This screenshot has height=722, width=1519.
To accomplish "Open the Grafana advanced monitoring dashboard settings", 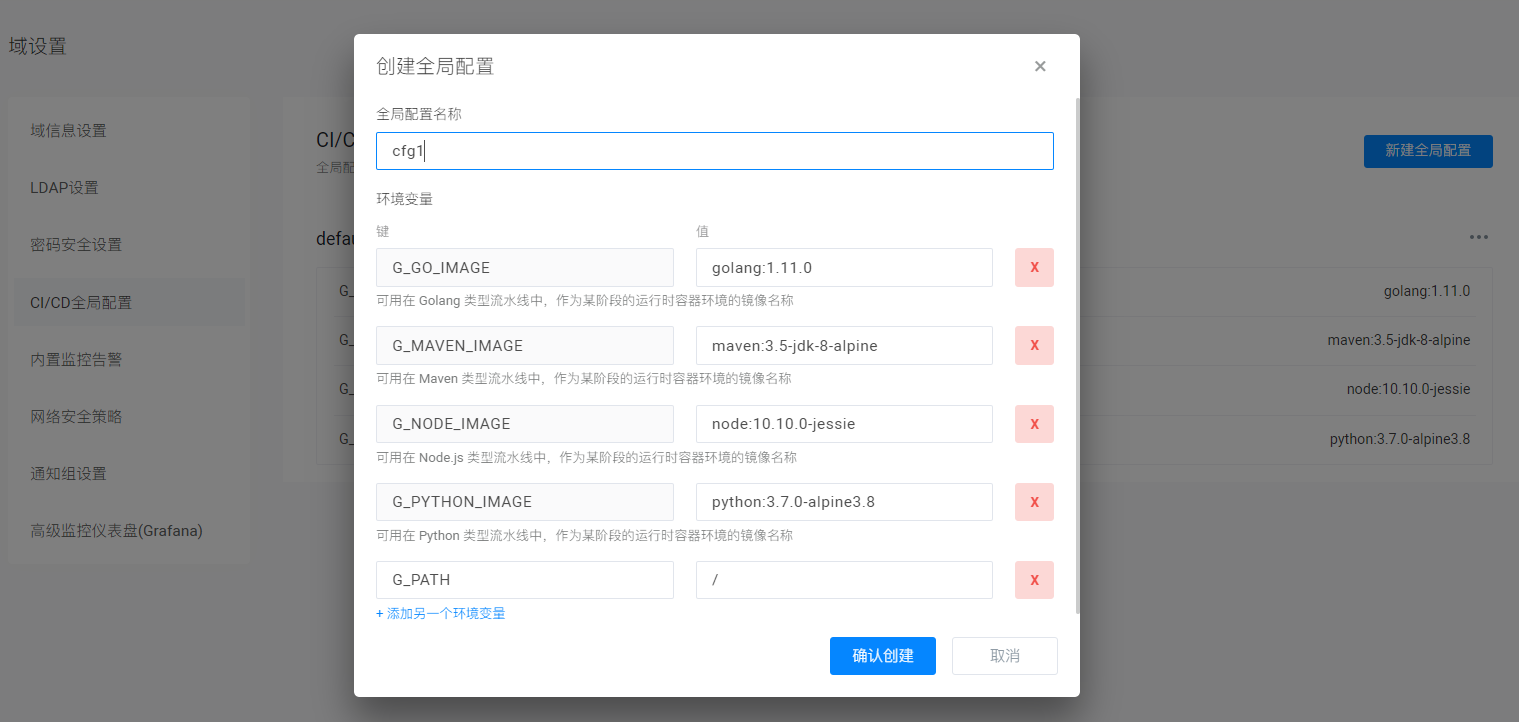I will 105,530.
